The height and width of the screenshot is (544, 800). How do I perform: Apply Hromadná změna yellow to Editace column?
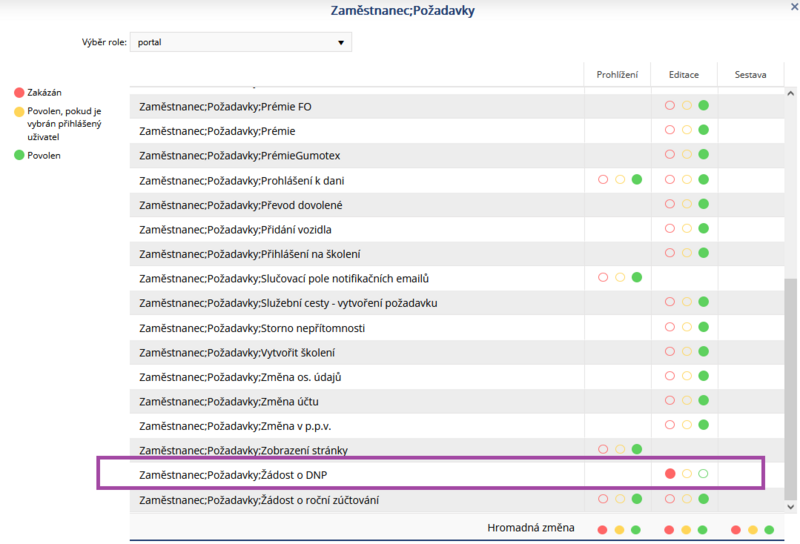click(x=686, y=530)
